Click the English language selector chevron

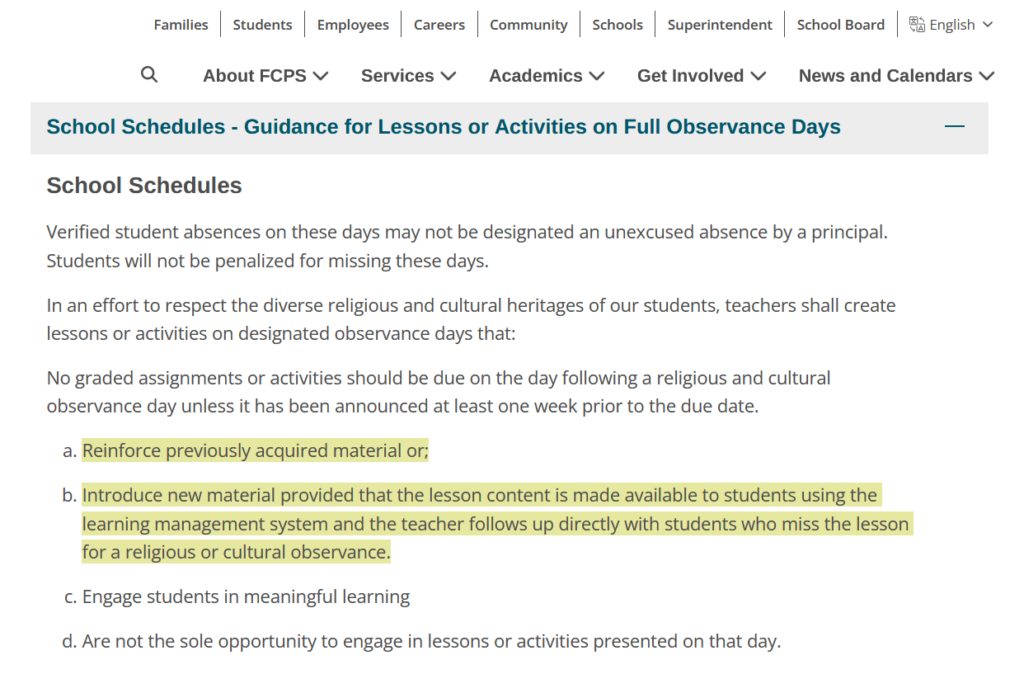tap(987, 24)
